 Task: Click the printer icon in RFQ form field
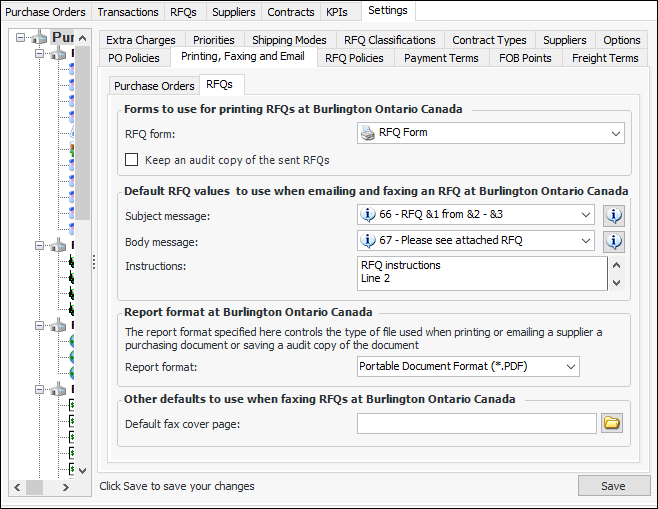click(x=367, y=133)
